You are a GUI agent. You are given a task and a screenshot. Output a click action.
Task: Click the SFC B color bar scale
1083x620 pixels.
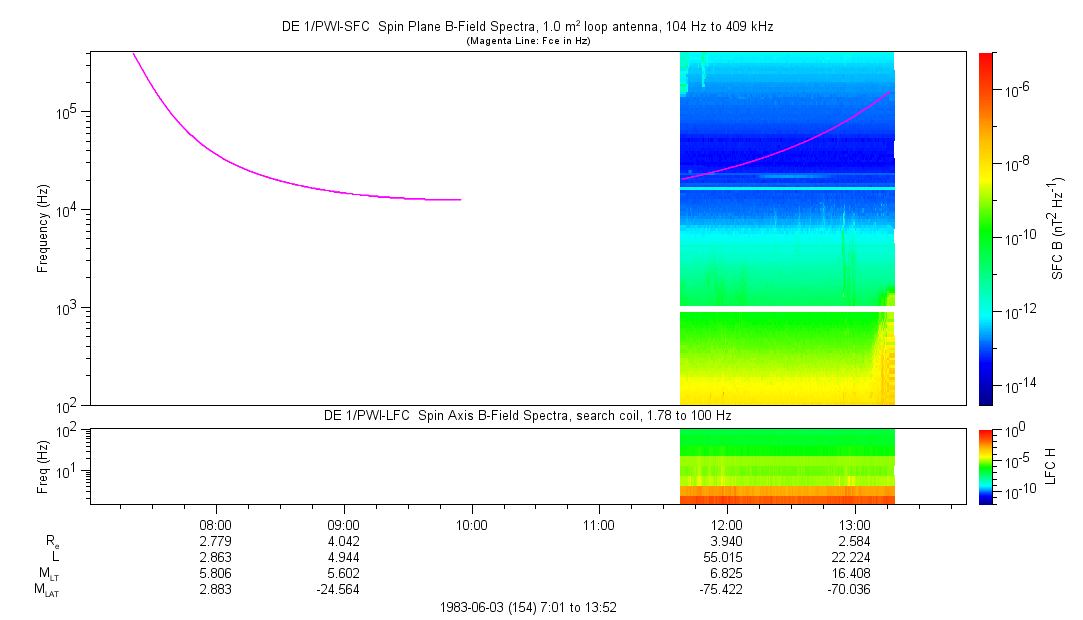click(986, 229)
